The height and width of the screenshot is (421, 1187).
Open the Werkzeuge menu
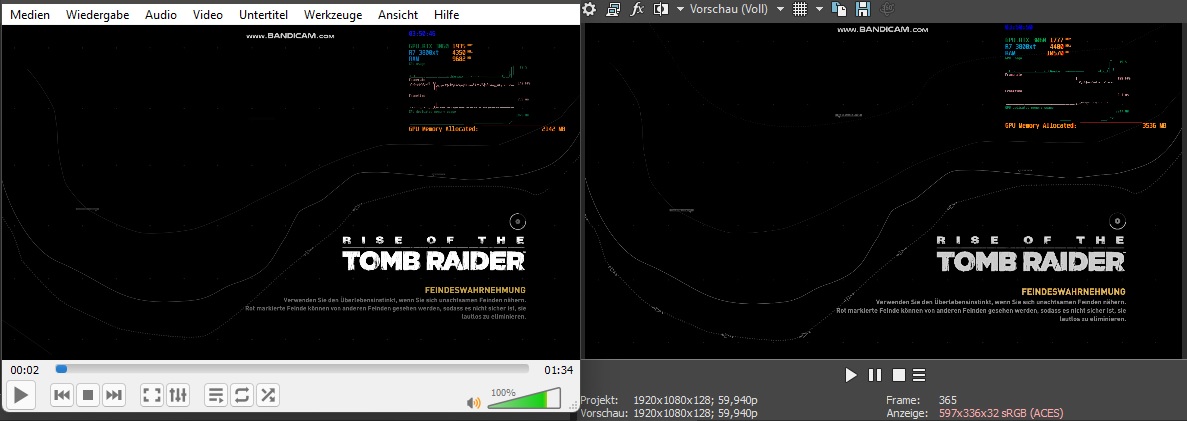[333, 14]
